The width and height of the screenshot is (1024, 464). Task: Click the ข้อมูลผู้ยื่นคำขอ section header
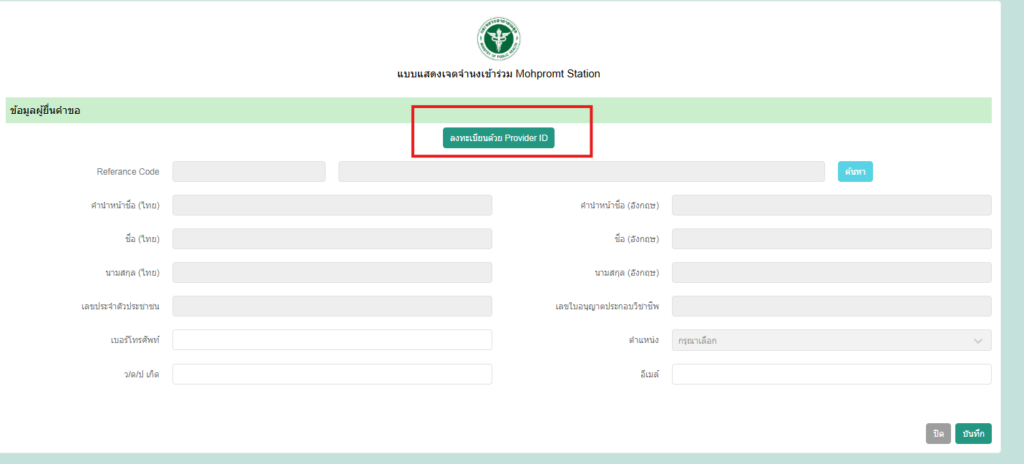[x=45, y=110]
